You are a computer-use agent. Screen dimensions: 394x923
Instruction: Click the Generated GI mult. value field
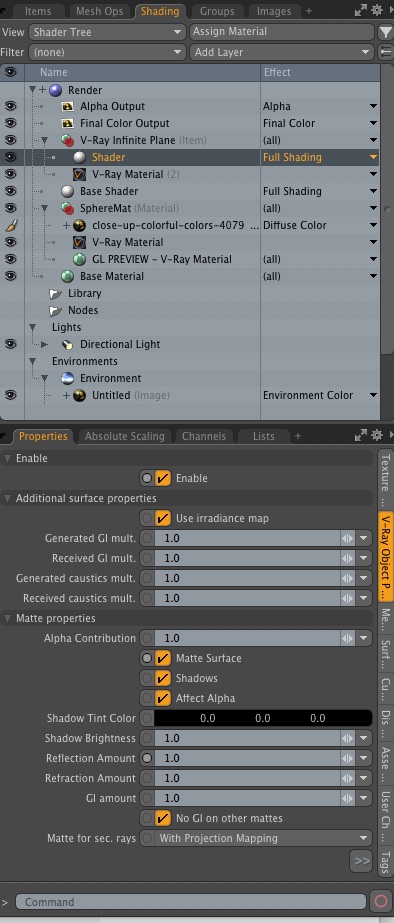click(247, 538)
